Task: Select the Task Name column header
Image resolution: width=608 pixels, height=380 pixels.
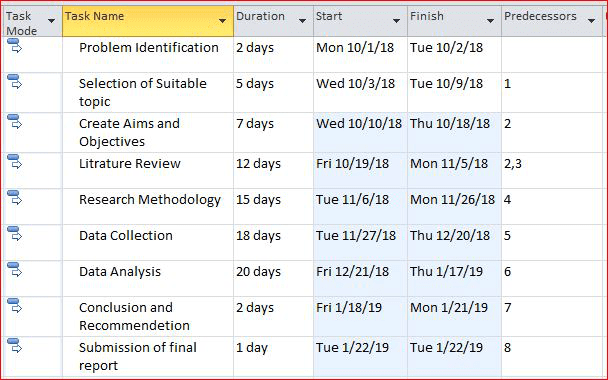Action: [148, 21]
